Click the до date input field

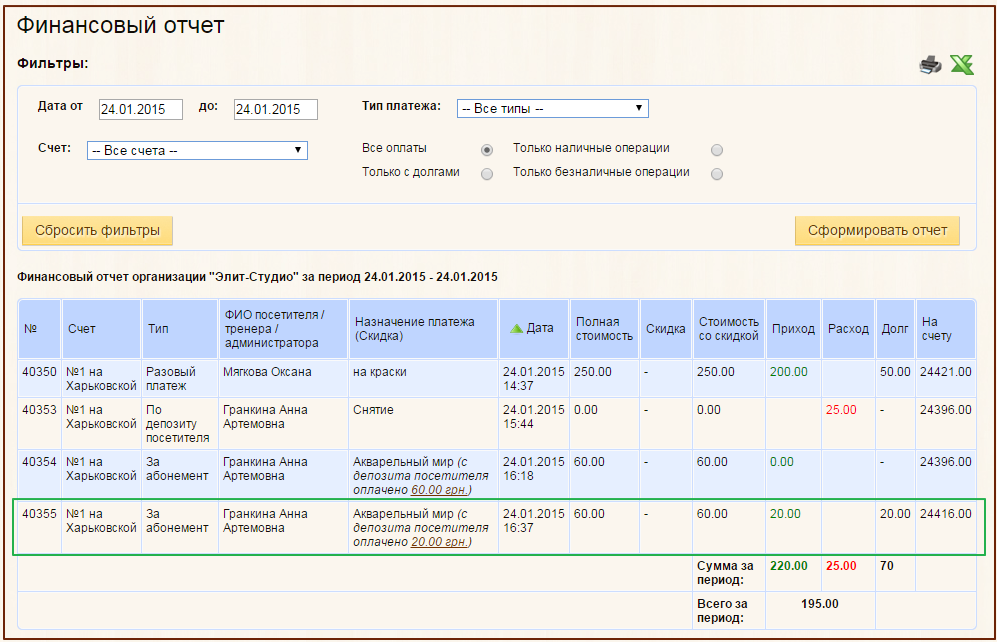pyautogui.click(x=275, y=110)
